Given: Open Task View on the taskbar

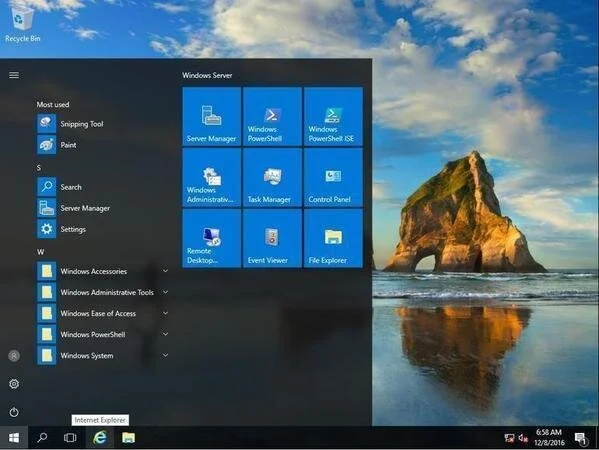Looking at the screenshot, I should [x=70, y=437].
